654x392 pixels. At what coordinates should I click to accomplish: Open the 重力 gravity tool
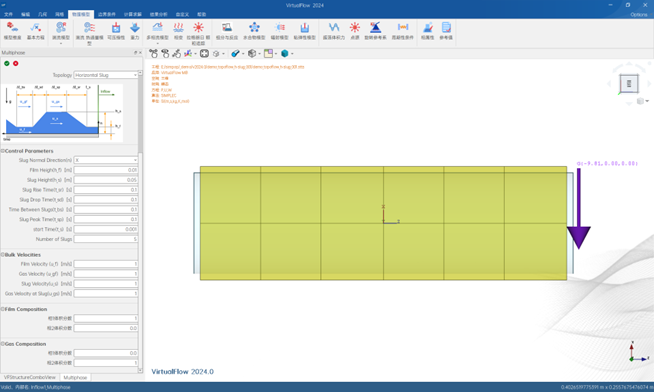coord(135,31)
